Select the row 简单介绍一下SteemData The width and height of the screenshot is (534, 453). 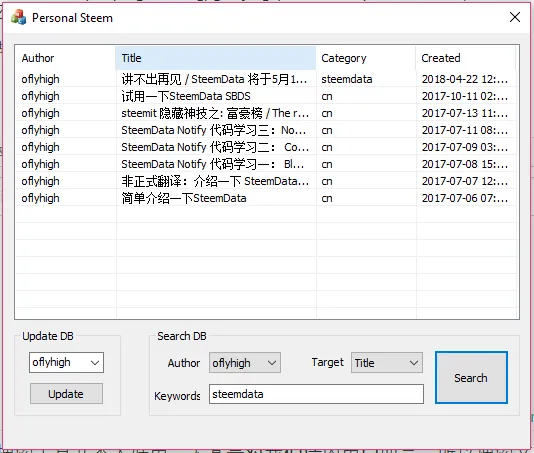(266, 198)
